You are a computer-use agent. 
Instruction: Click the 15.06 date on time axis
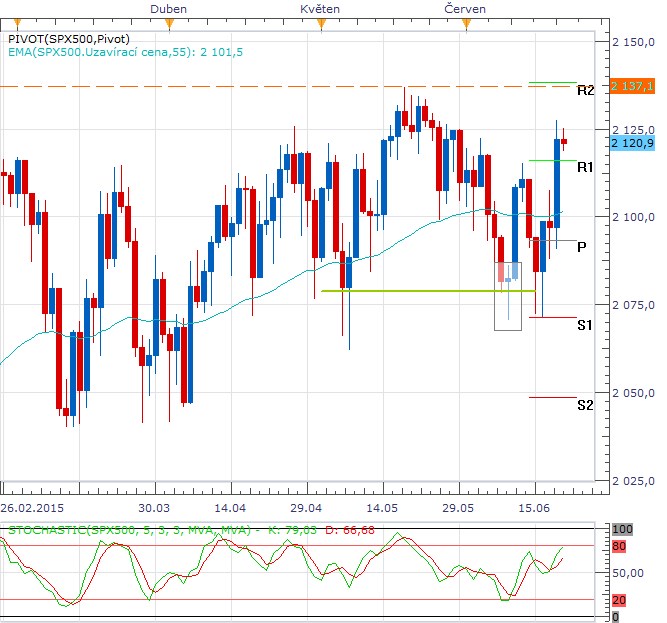[534, 508]
